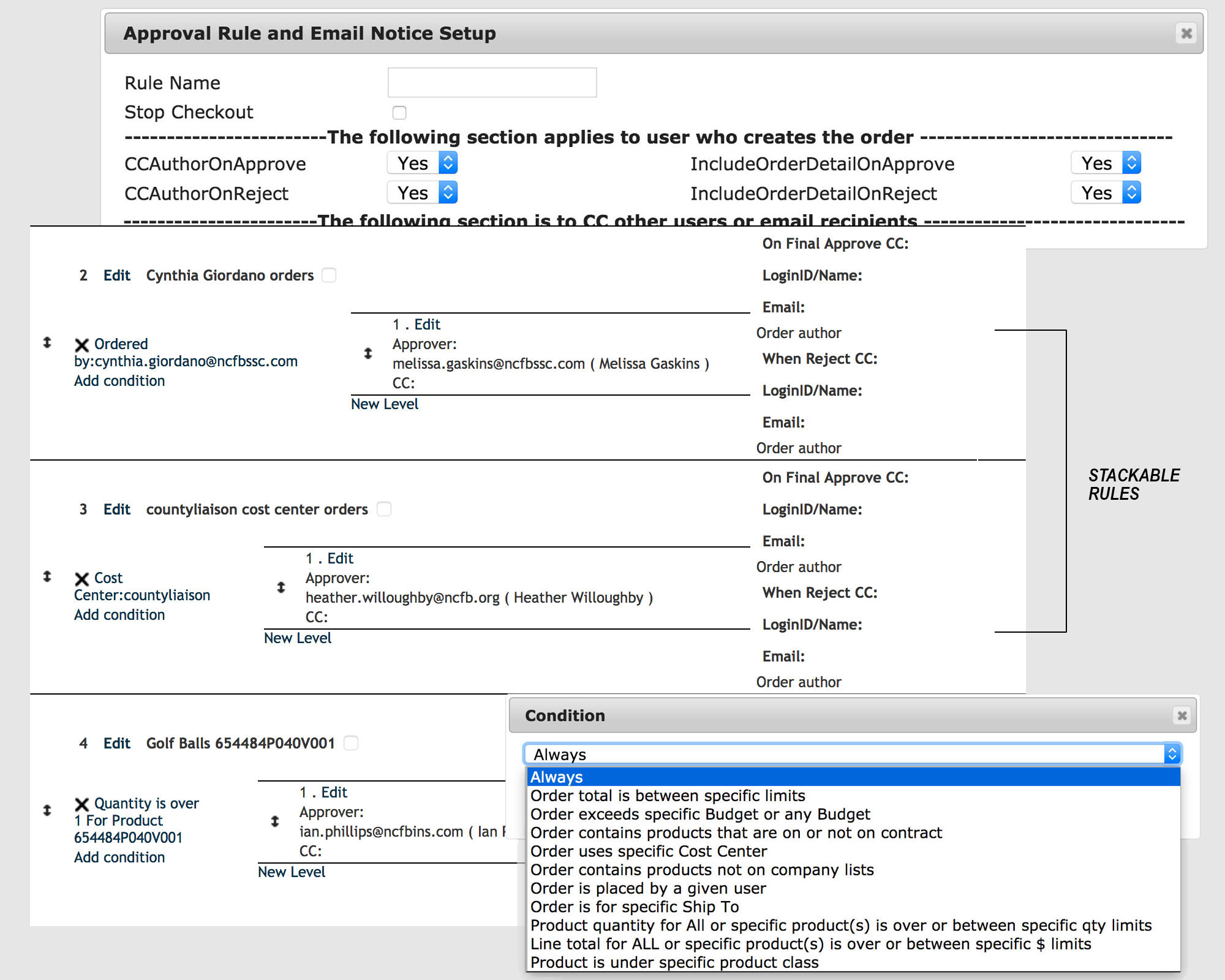Choose Order is for specific Ship To

coord(853,907)
